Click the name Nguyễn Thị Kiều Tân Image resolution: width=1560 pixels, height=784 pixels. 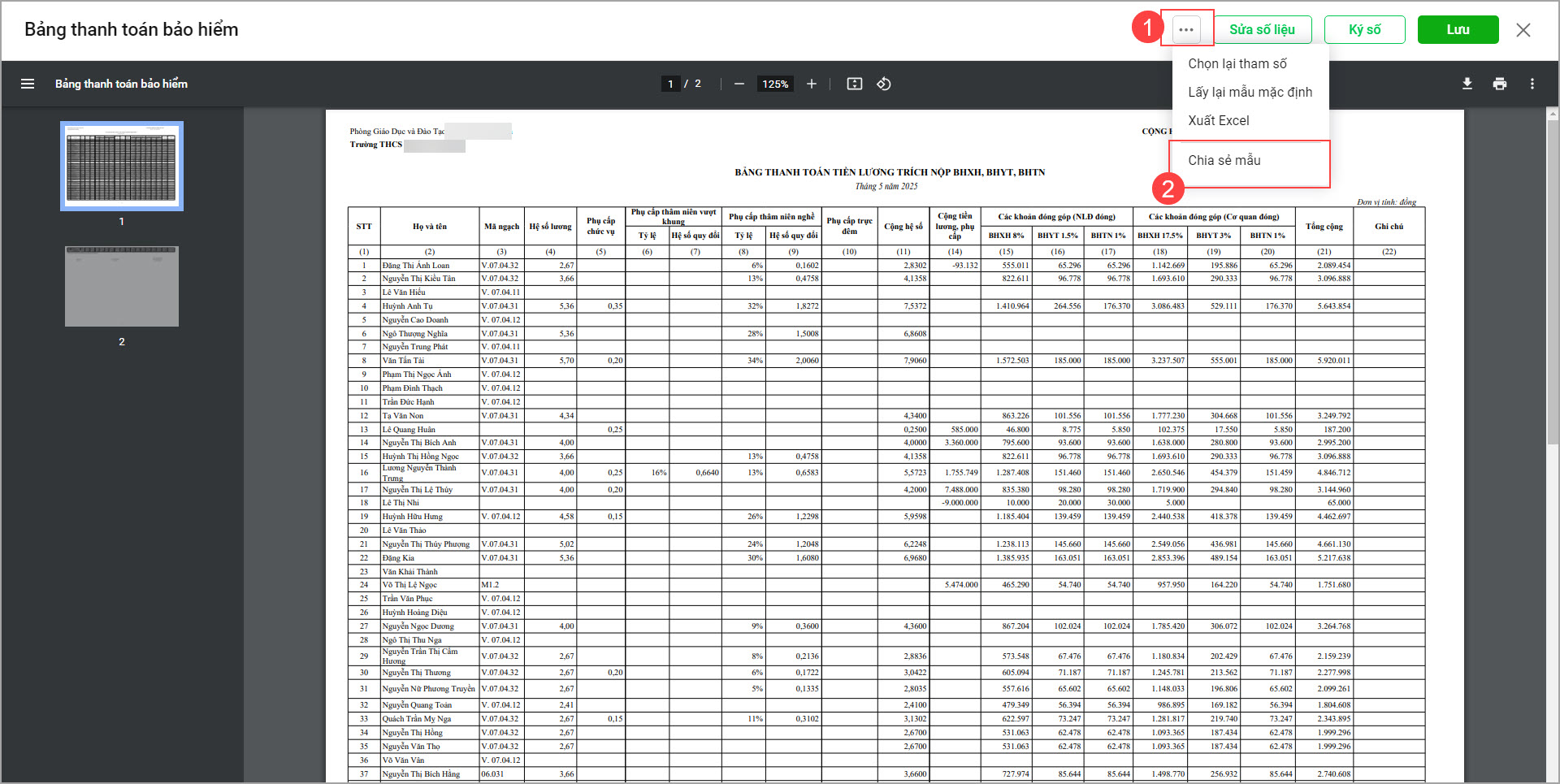pyautogui.click(x=418, y=279)
